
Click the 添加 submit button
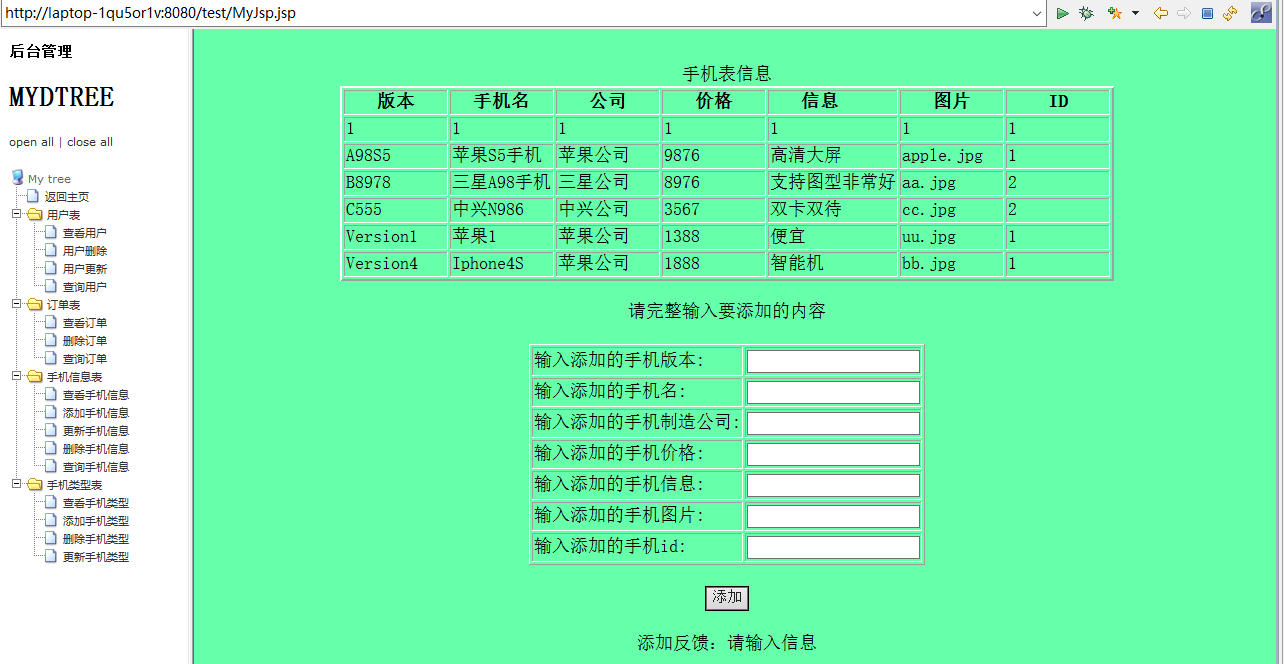pos(727,598)
